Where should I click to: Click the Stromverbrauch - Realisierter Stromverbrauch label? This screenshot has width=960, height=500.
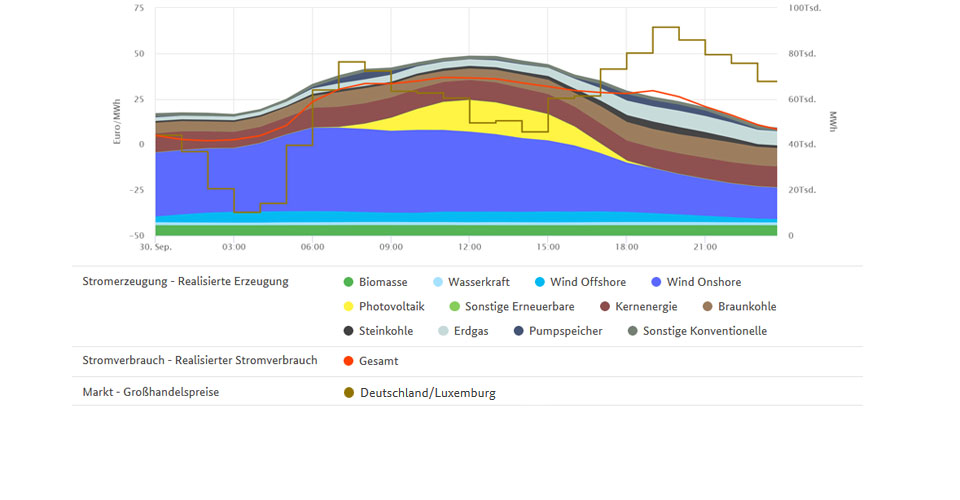click(x=200, y=360)
